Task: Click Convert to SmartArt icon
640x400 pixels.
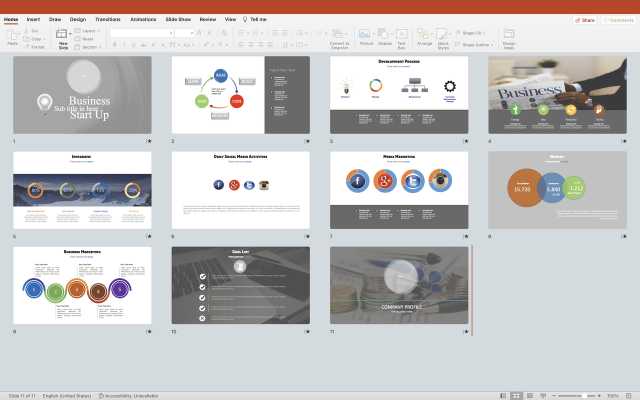Action: pos(339,35)
